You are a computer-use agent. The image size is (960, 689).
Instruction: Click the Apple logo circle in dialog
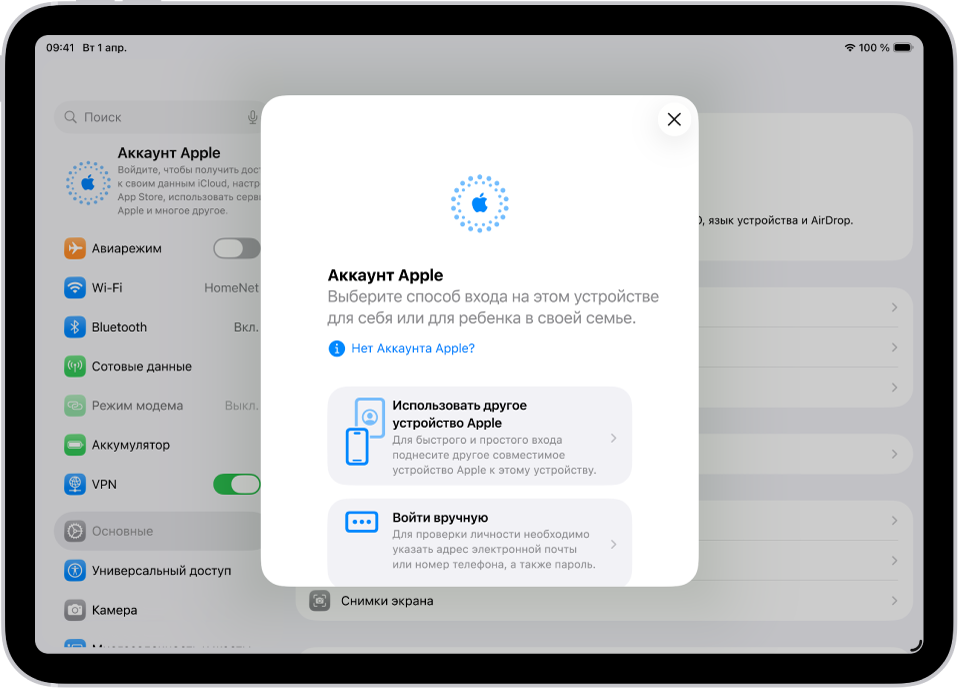click(479, 203)
